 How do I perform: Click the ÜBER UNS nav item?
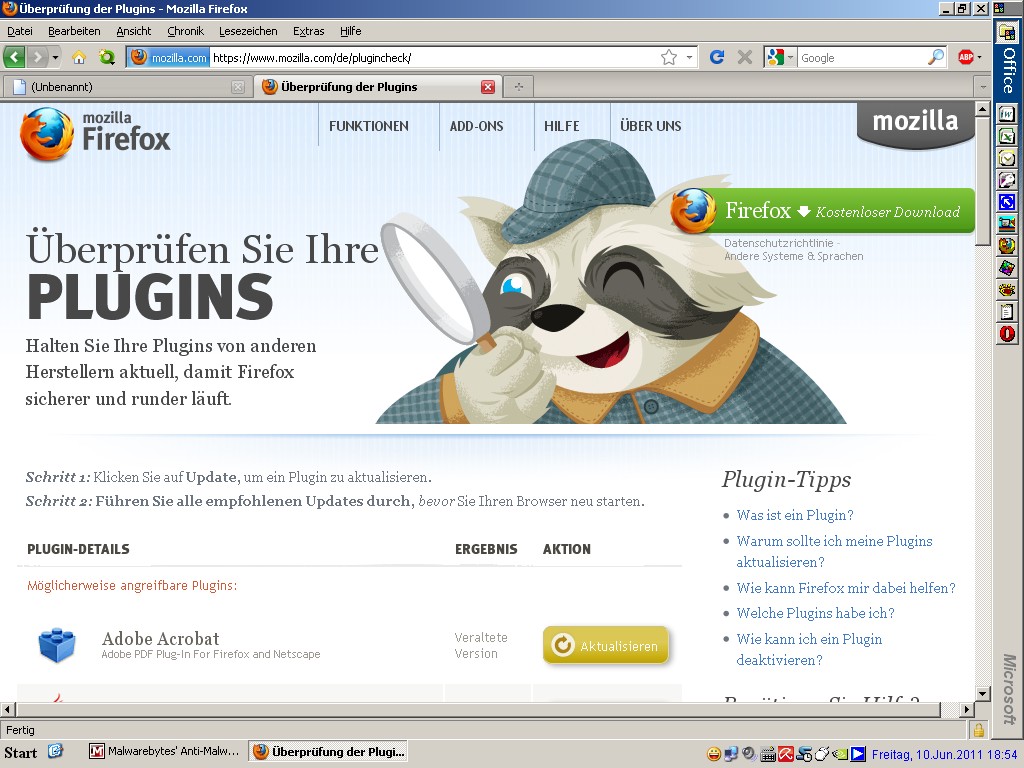point(650,126)
